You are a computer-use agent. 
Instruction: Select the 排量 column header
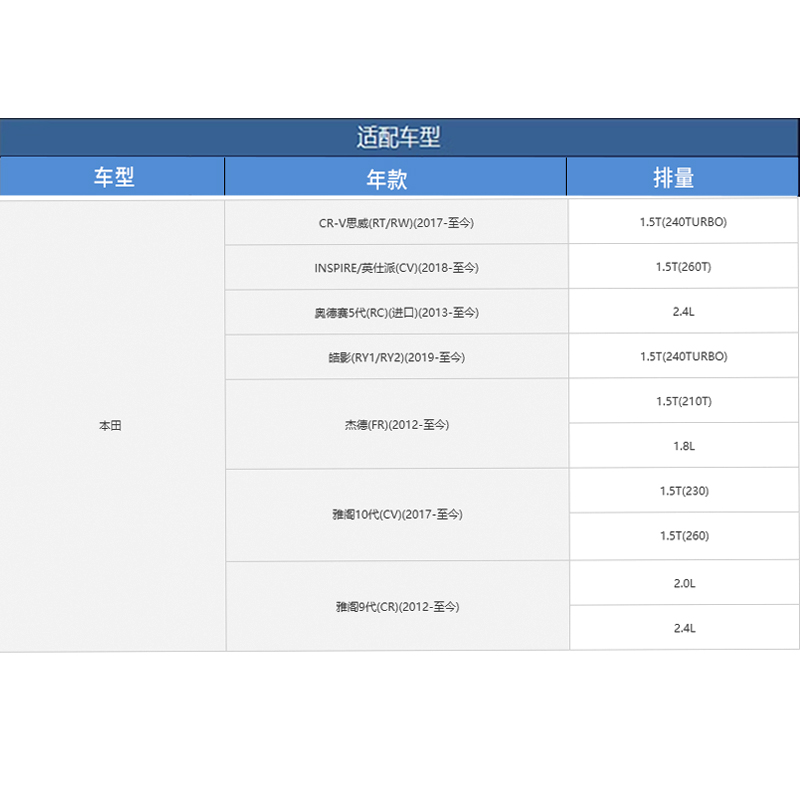pos(683,177)
